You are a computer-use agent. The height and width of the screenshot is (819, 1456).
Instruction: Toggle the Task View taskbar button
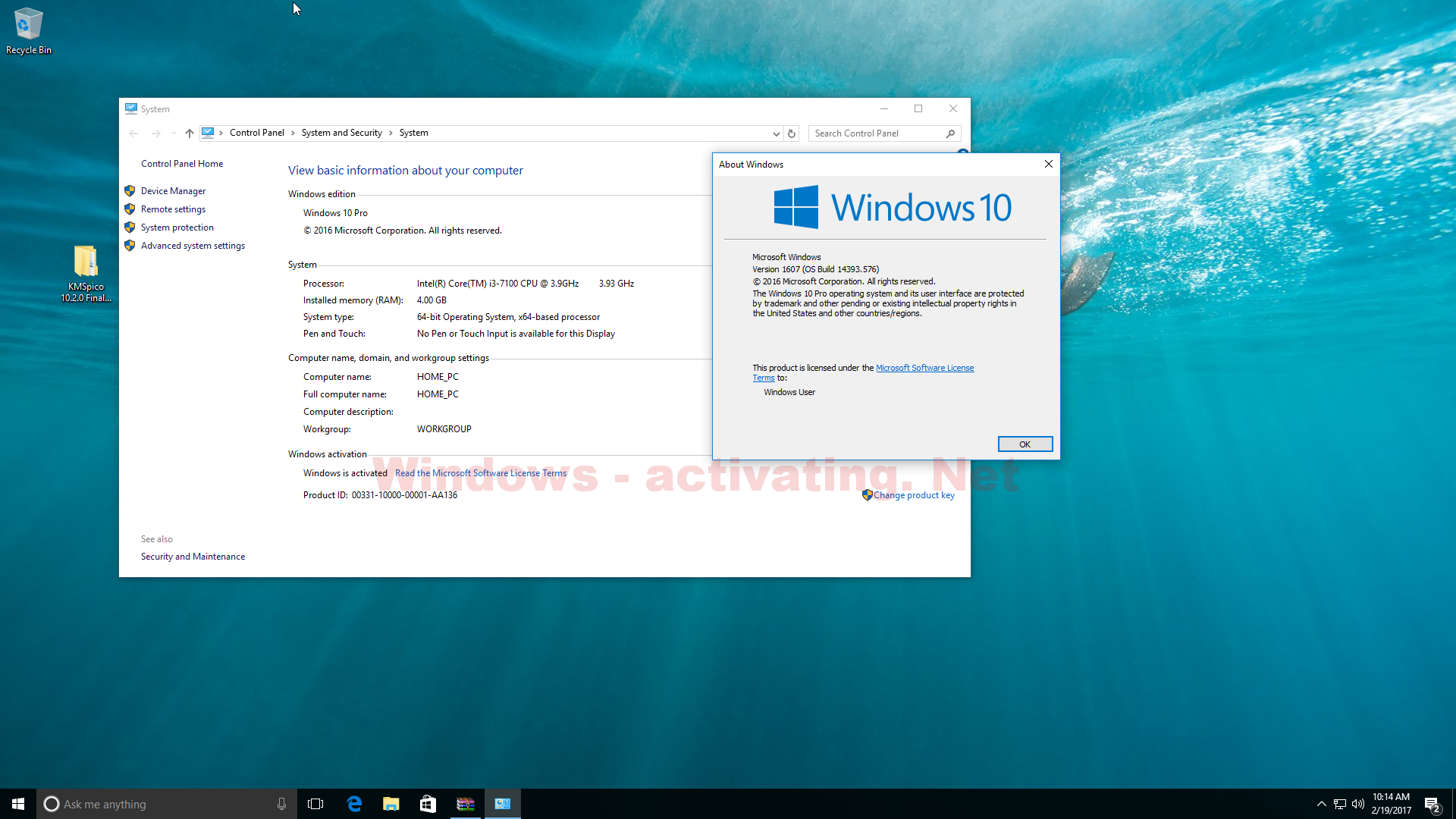pyautogui.click(x=315, y=803)
